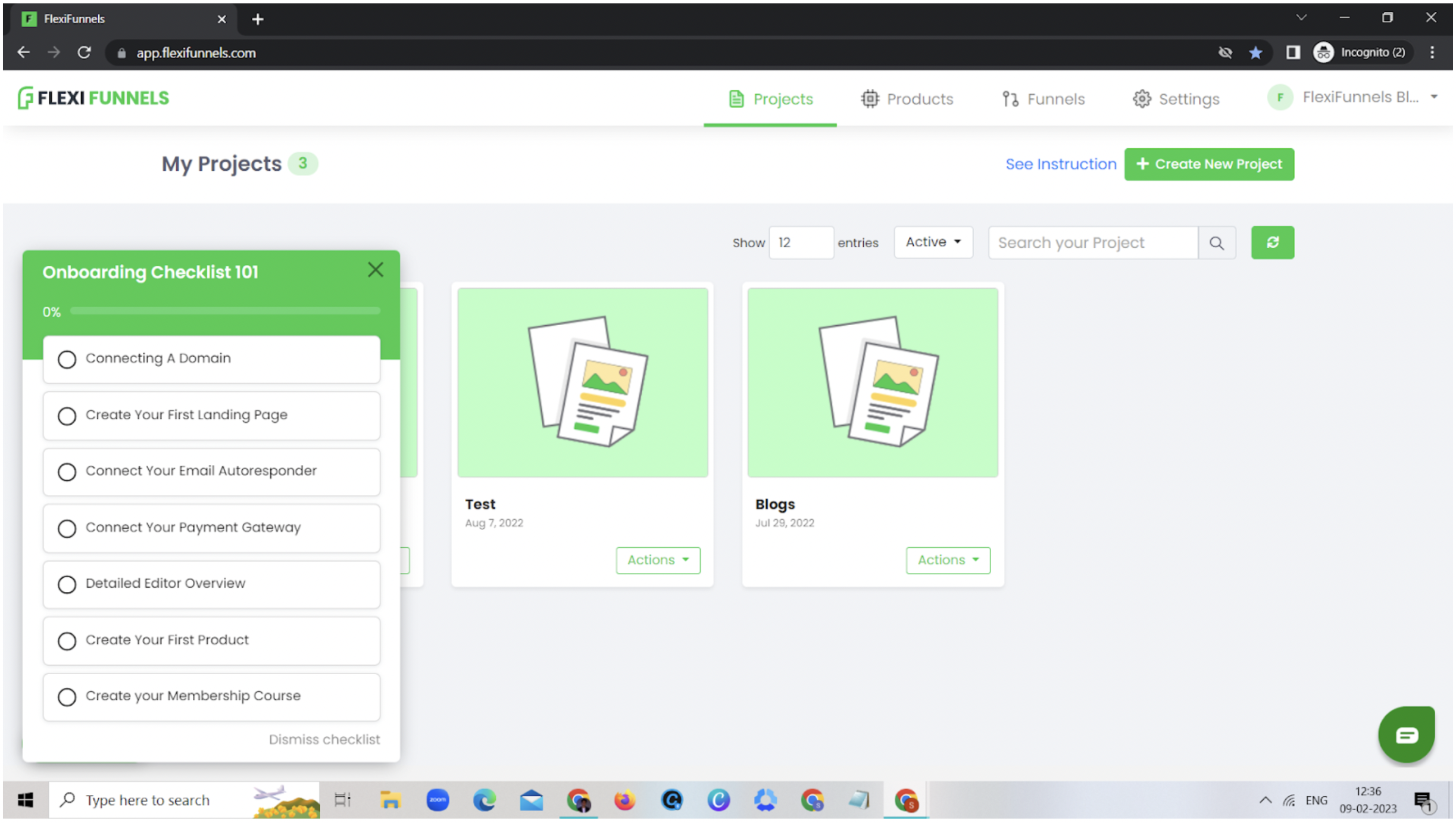Image resolution: width=1456 pixels, height=823 pixels.
Task: Close the Onboarding Checklist panel
Action: click(375, 270)
